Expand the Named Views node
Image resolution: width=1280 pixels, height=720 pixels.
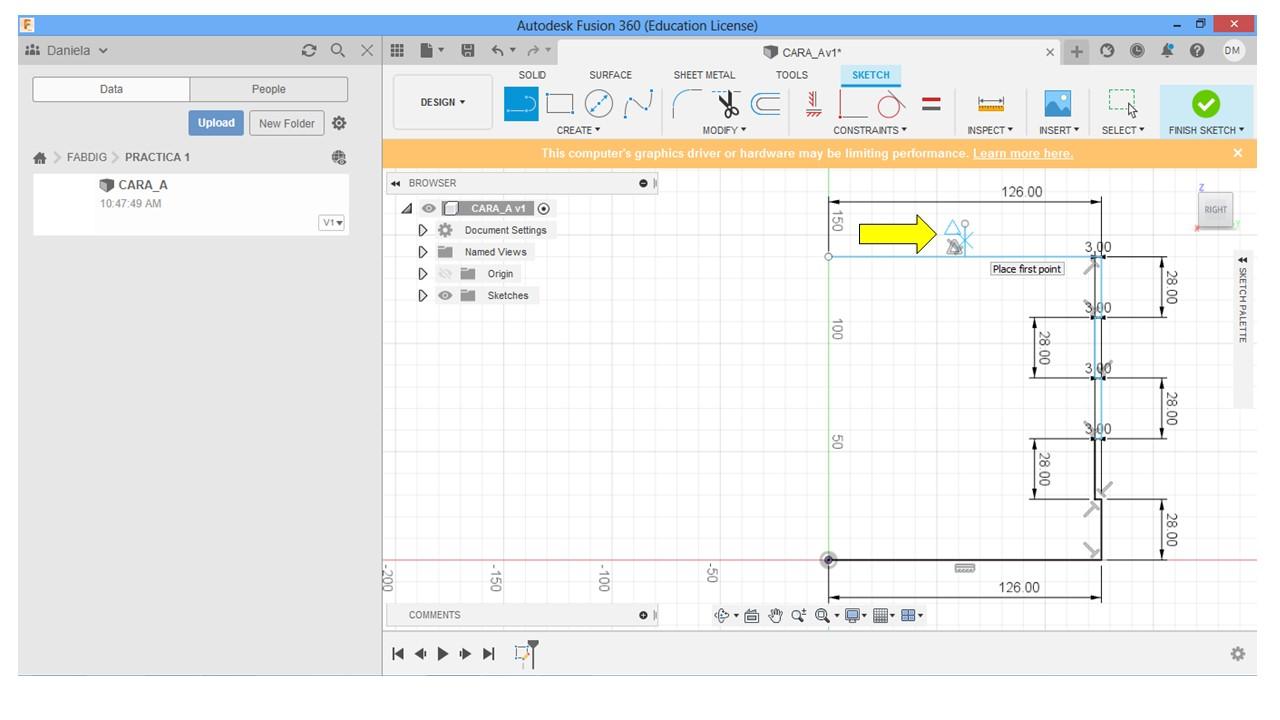click(423, 252)
